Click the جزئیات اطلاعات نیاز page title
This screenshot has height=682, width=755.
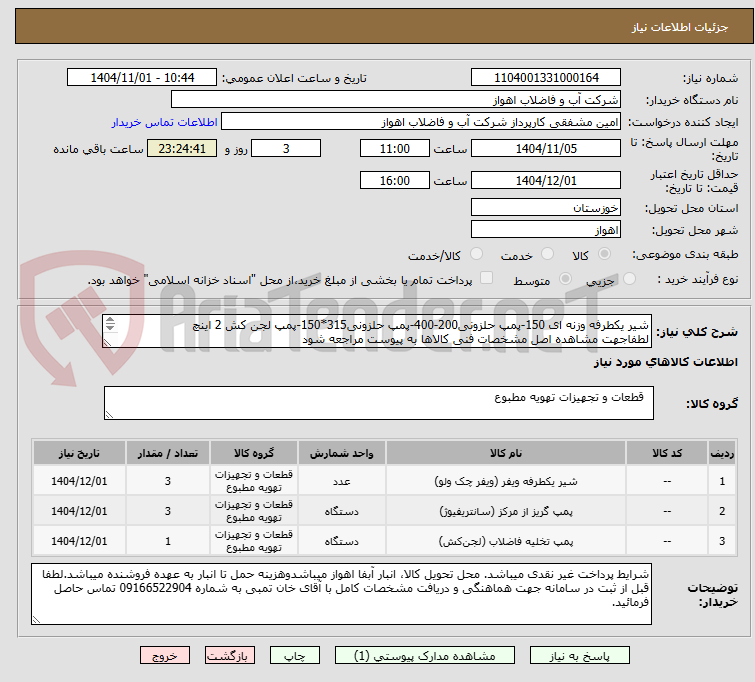tap(679, 27)
